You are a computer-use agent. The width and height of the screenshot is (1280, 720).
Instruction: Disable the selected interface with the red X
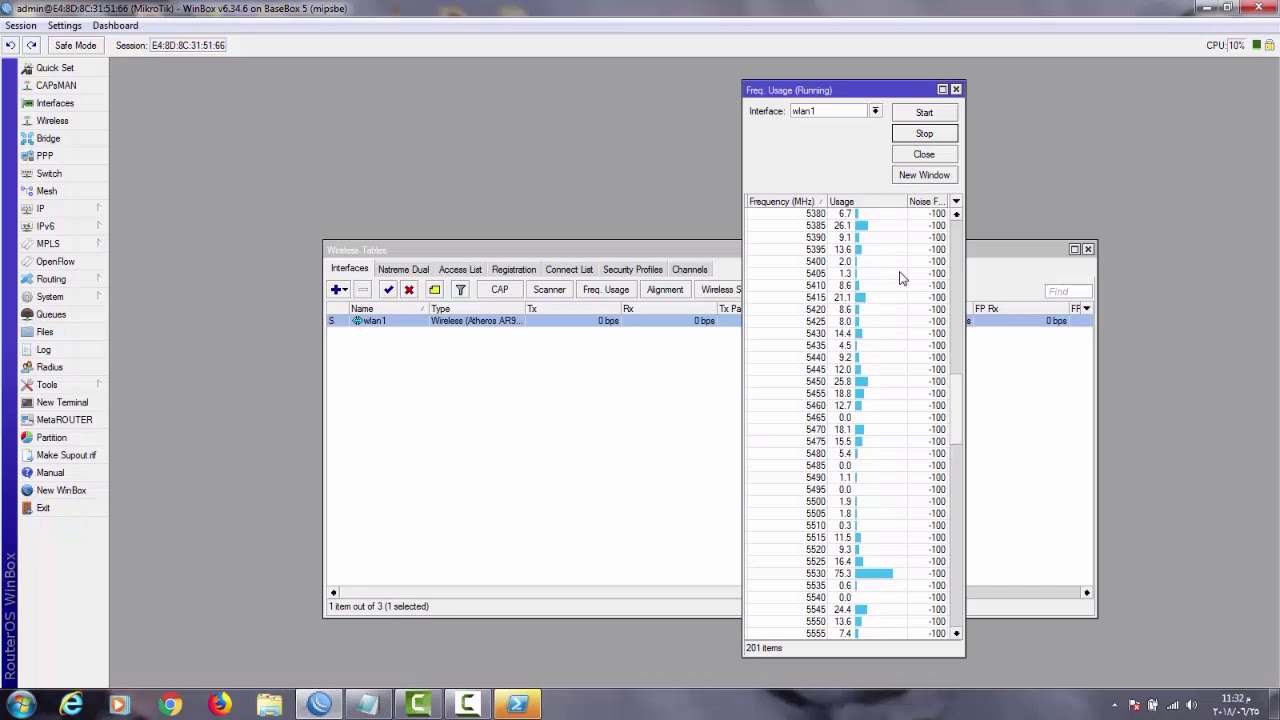(409, 290)
